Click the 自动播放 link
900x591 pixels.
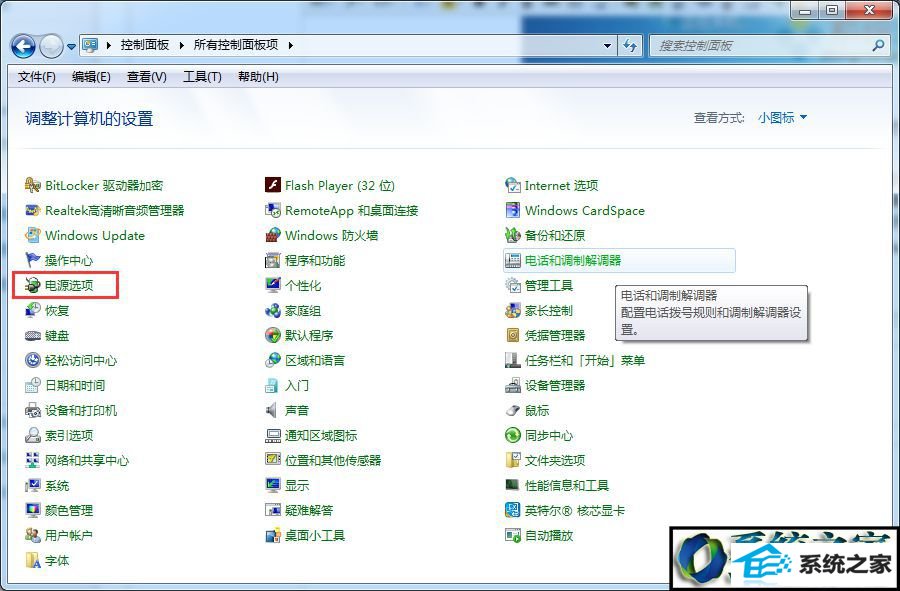click(x=549, y=535)
